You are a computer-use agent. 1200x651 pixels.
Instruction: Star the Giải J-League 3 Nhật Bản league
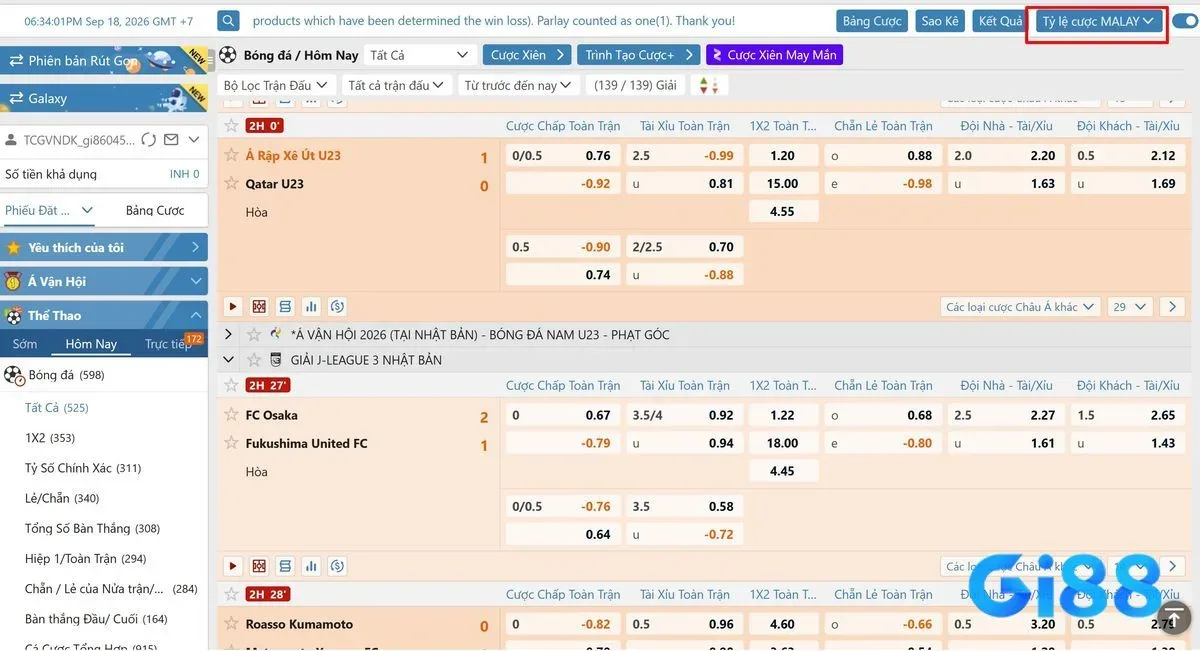254,360
